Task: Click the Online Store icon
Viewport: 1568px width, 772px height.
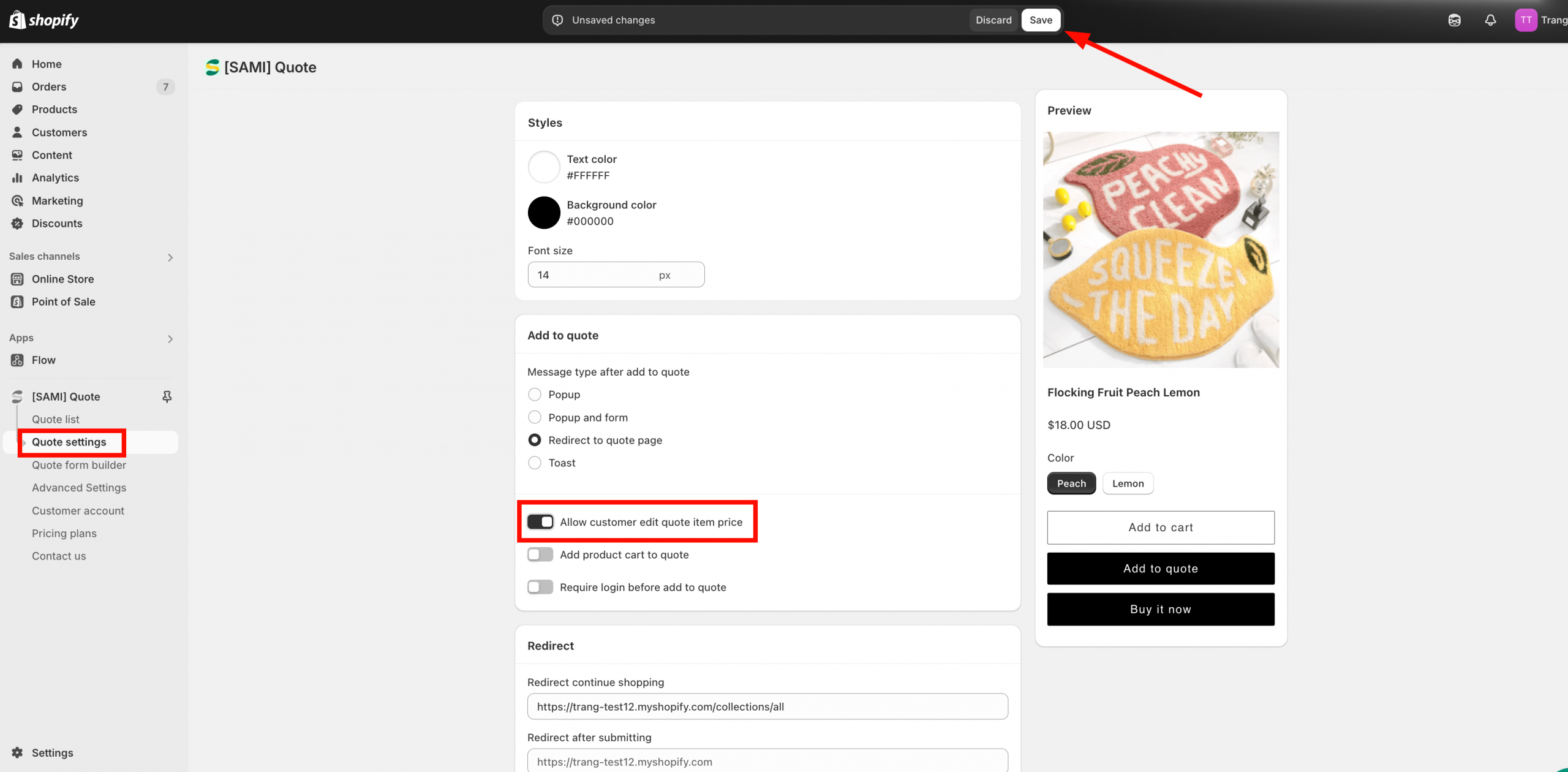Action: [17, 279]
